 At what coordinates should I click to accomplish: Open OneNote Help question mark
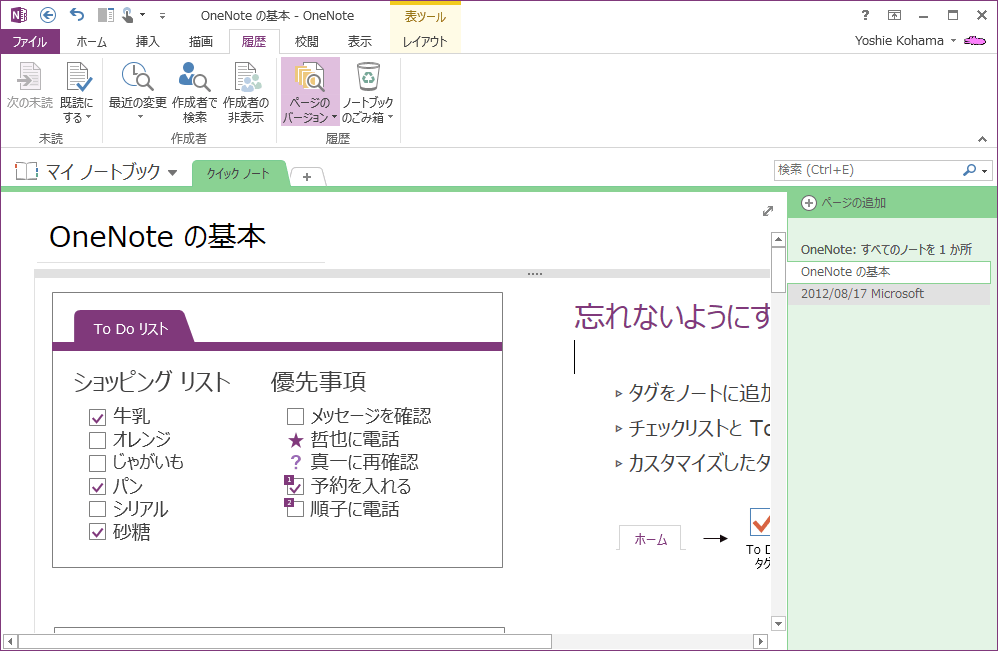click(865, 15)
